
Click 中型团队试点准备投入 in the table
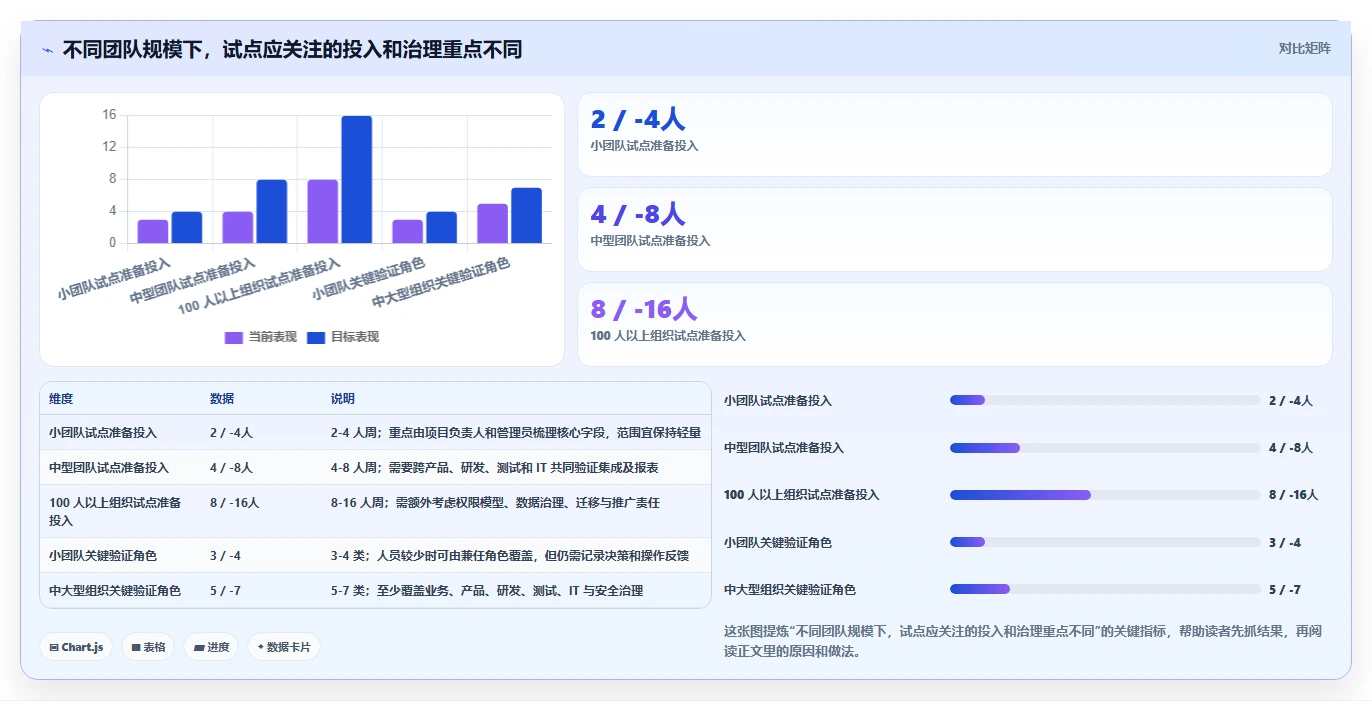(109, 467)
